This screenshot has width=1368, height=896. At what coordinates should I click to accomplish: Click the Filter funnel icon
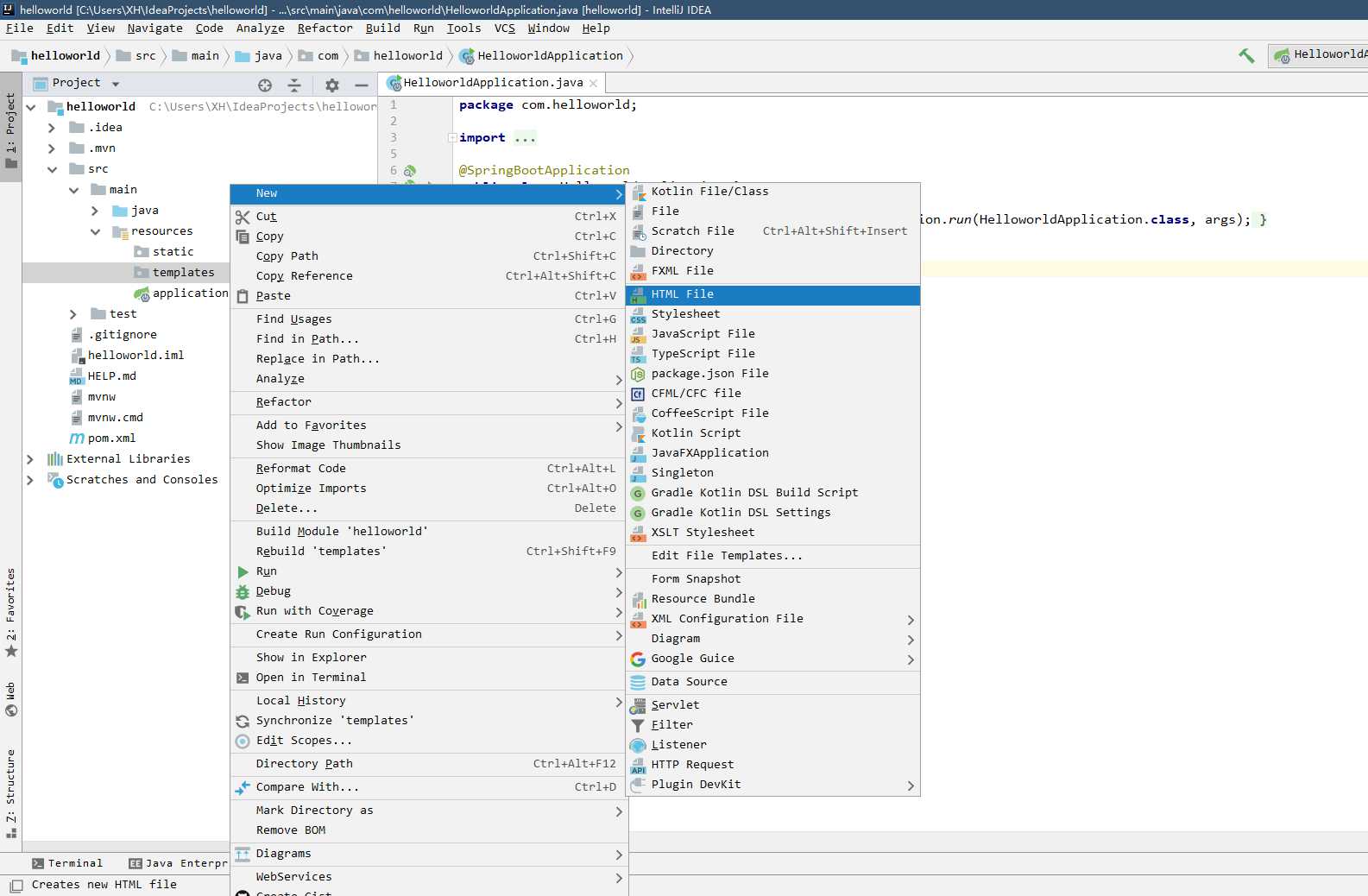[x=638, y=725]
